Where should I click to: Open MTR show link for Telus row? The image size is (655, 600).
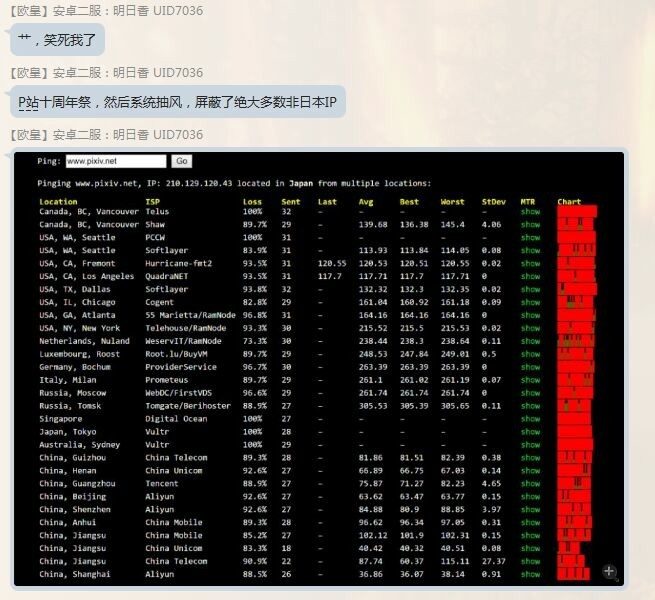tap(530, 212)
